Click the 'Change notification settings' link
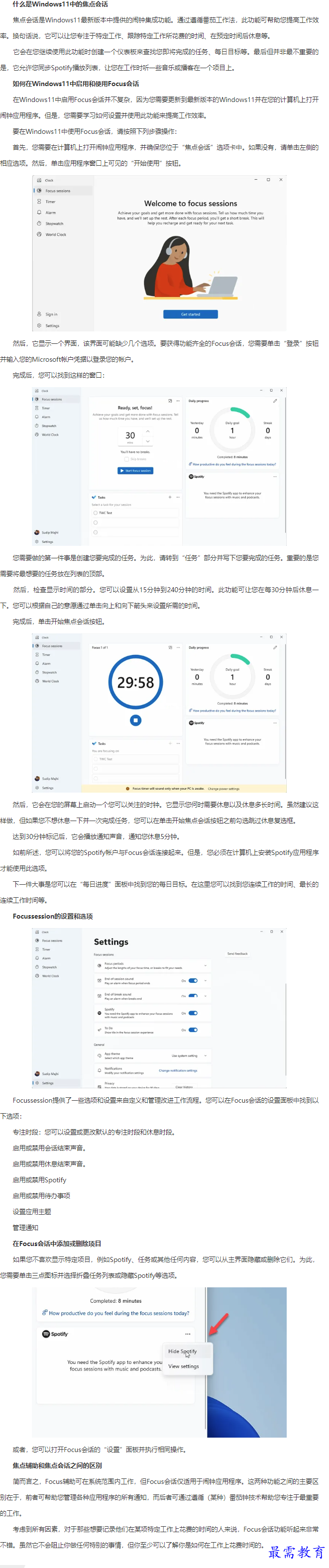This screenshot has width=329, height=1568. point(178,1070)
